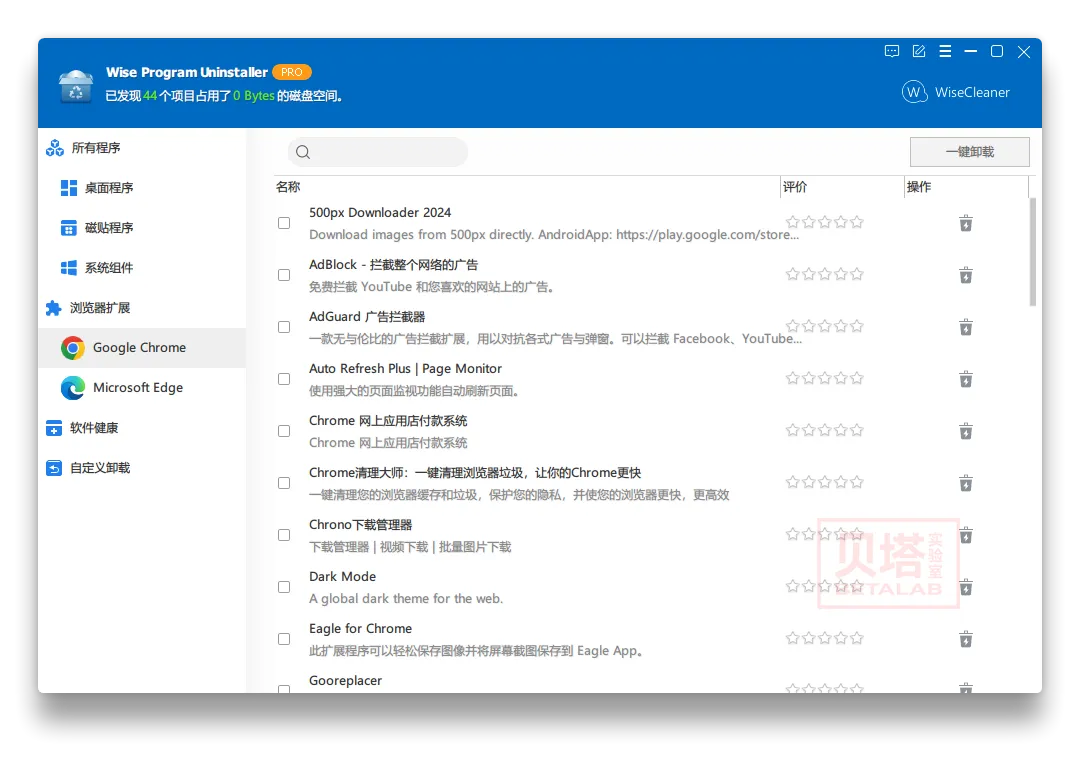Screen dimensions: 1080x759
Task: Check the Chrome 网上应用店付款系统 checkbox
Action: [284, 431]
